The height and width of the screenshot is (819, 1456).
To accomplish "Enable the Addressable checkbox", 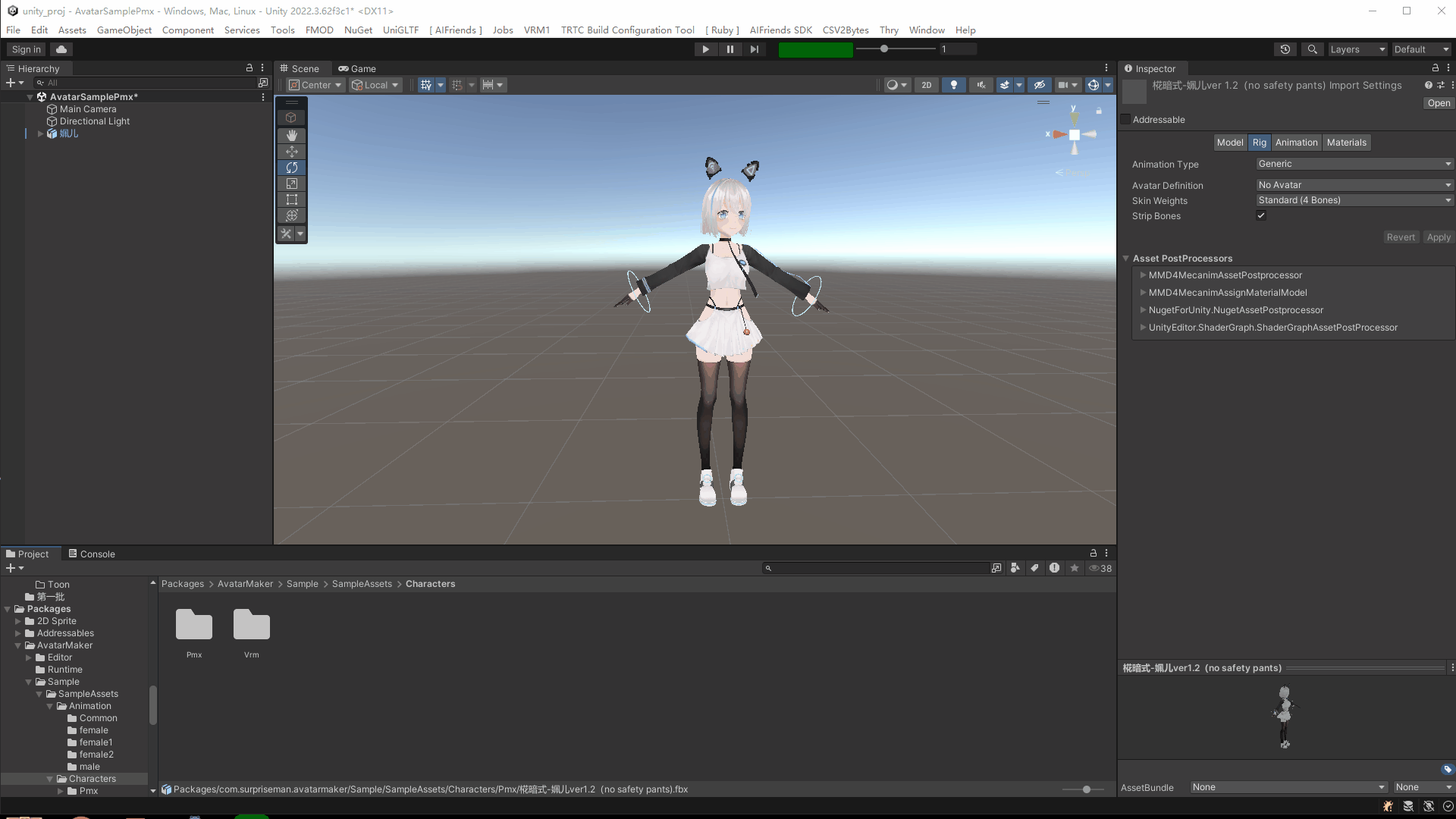I will coord(1125,119).
